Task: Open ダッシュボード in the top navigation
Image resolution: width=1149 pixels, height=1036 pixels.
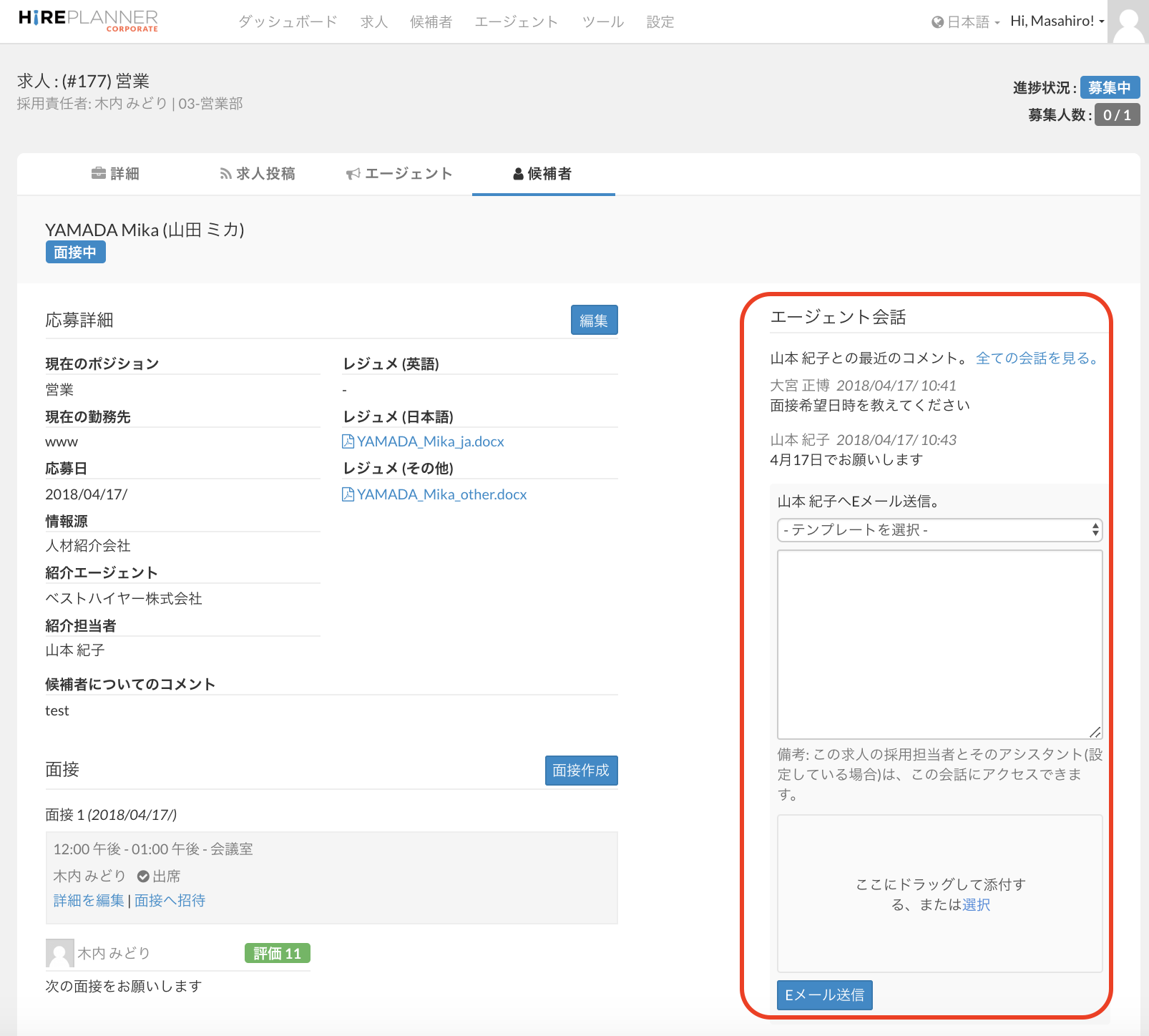Action: (x=288, y=22)
